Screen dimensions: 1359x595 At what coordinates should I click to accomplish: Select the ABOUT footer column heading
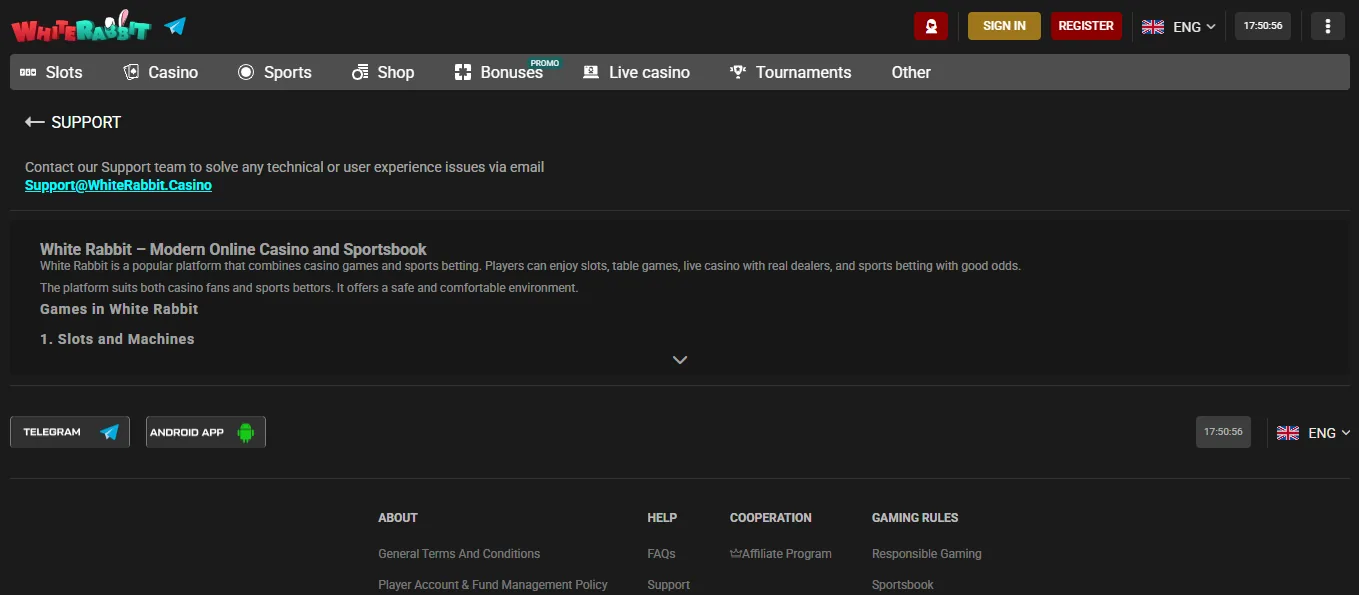click(x=398, y=518)
